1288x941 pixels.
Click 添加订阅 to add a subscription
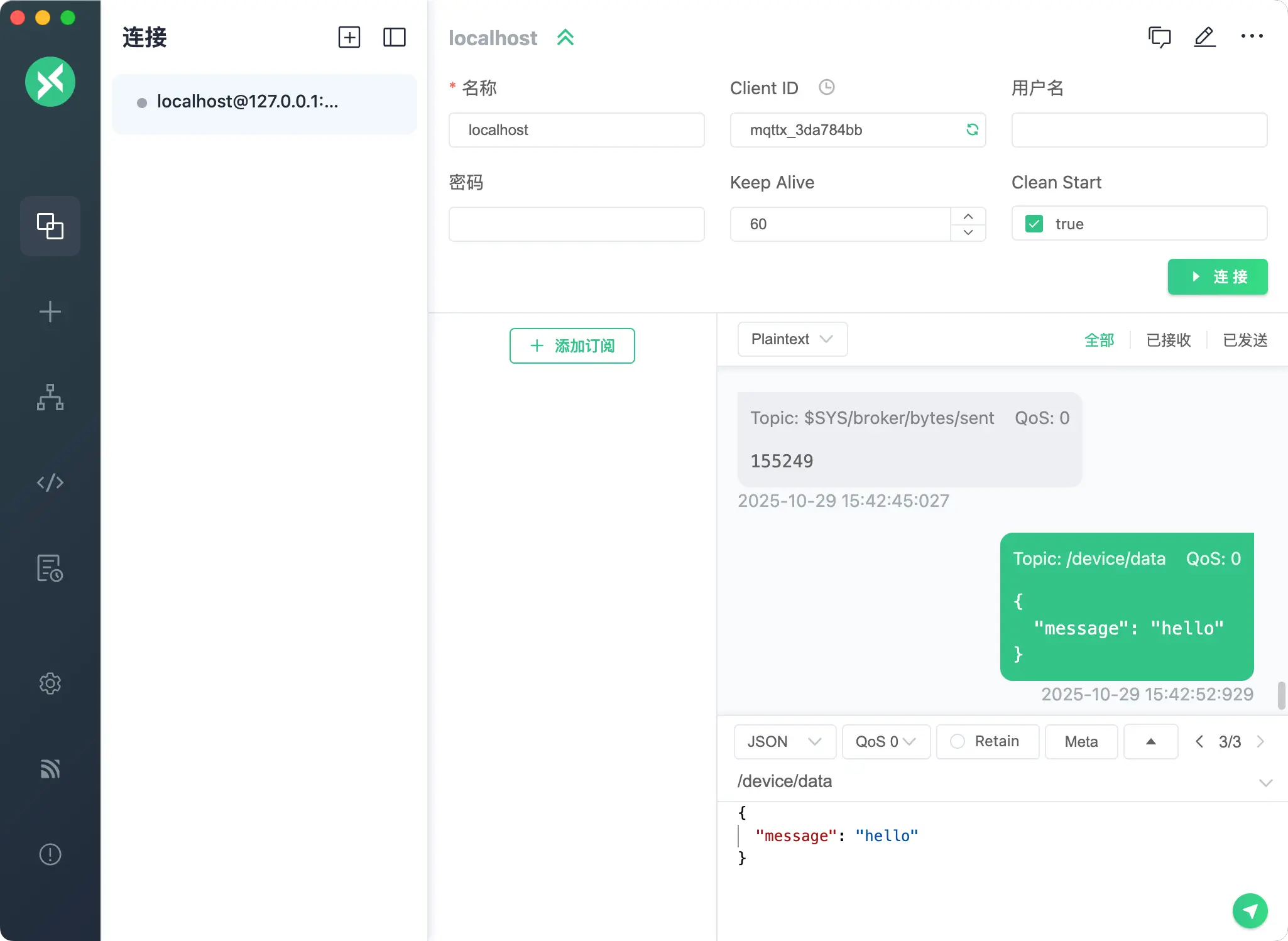click(572, 345)
